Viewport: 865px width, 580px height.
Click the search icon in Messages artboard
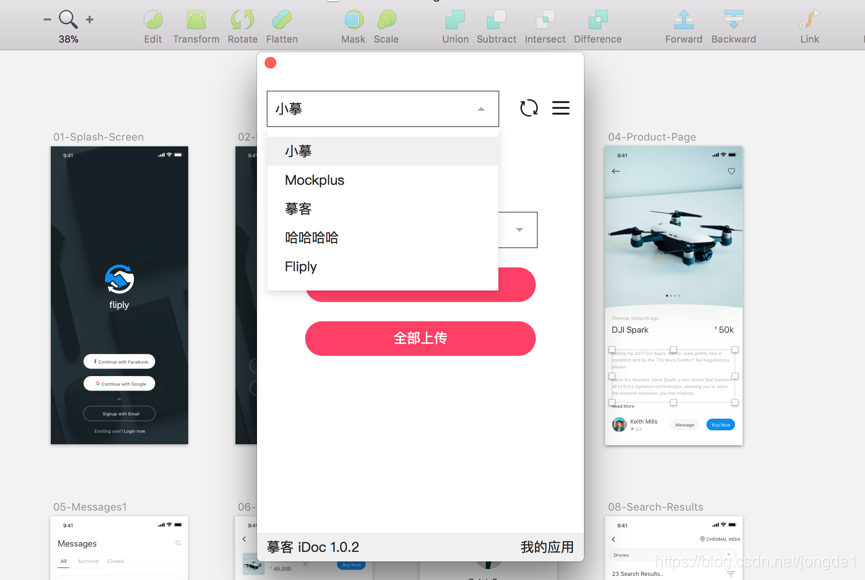click(x=178, y=543)
